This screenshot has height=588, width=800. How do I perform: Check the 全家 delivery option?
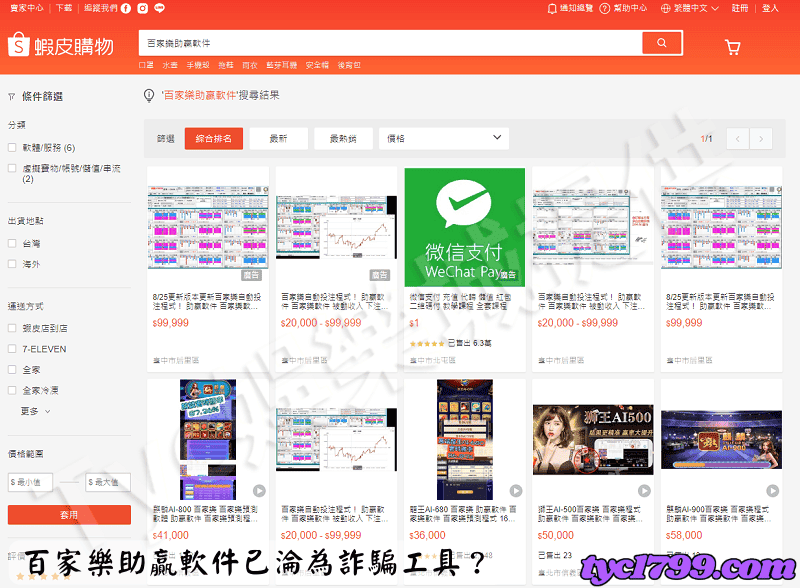[12, 370]
